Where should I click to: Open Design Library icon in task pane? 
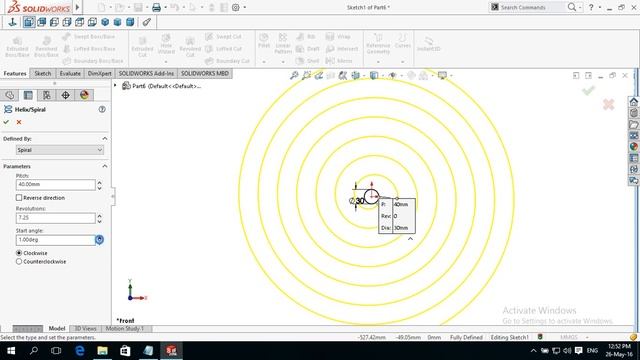pyautogui.click(x=633, y=113)
